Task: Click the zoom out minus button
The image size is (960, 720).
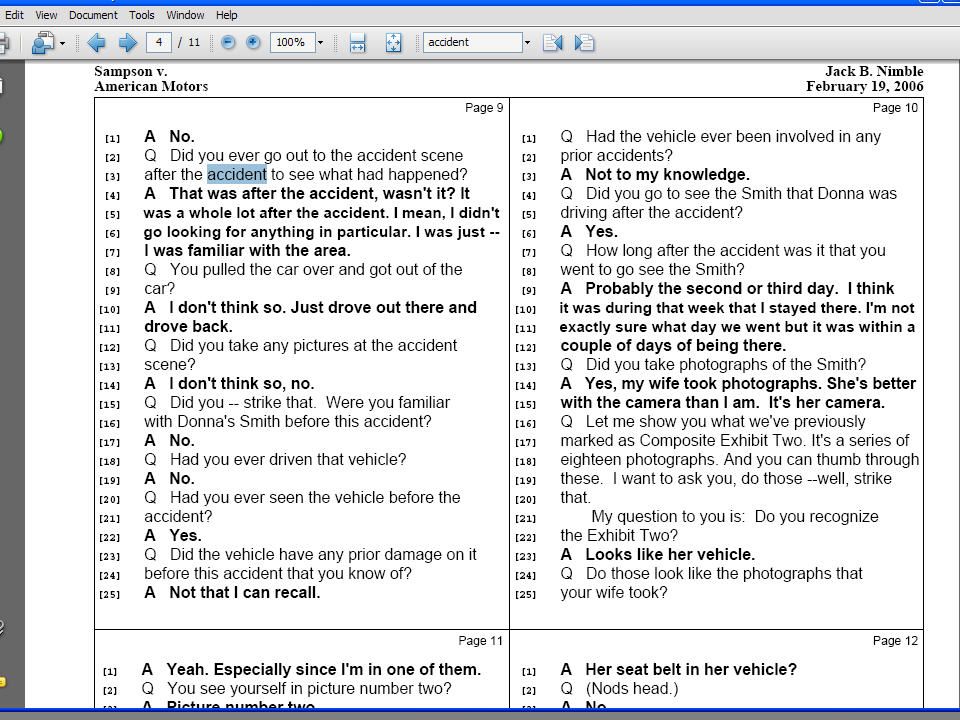Action: coord(228,42)
